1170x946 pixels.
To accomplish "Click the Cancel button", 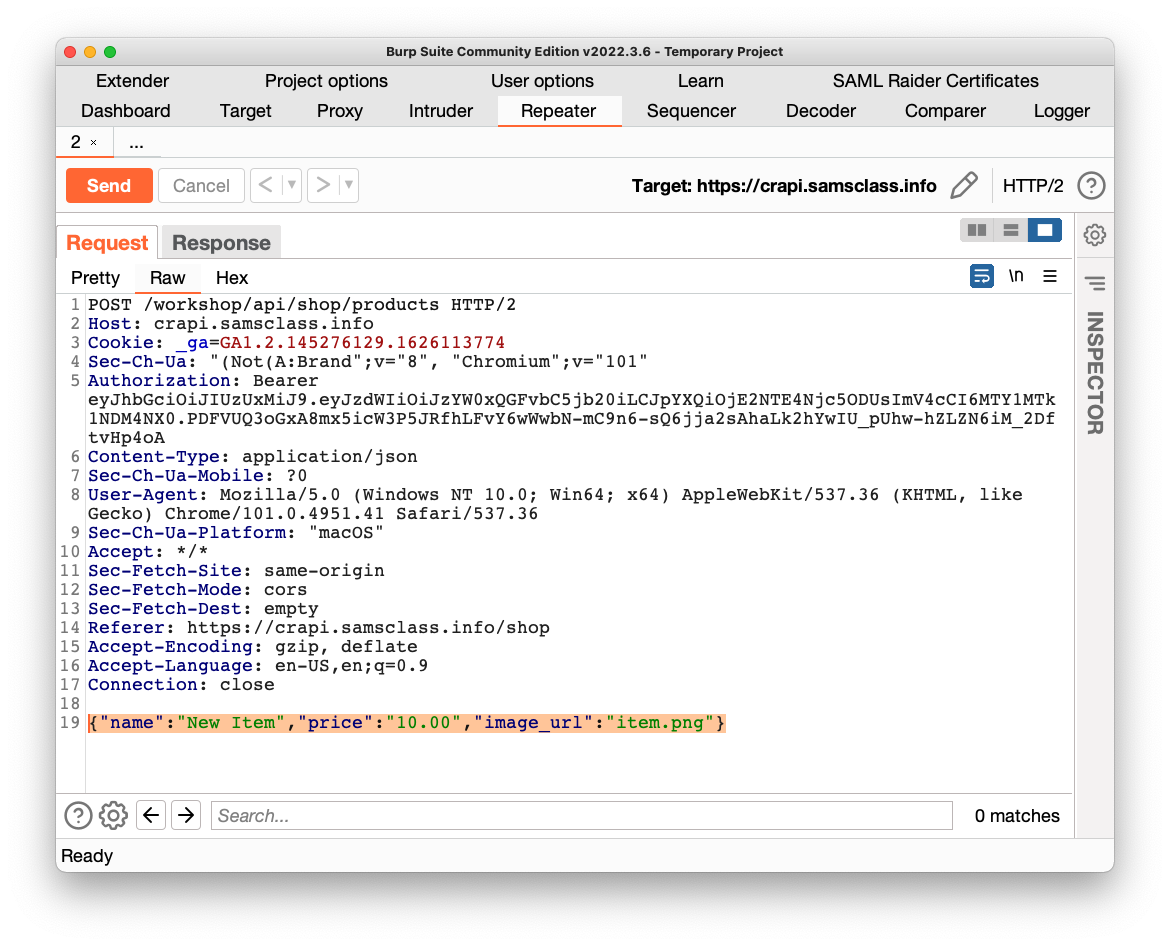I will [201, 185].
